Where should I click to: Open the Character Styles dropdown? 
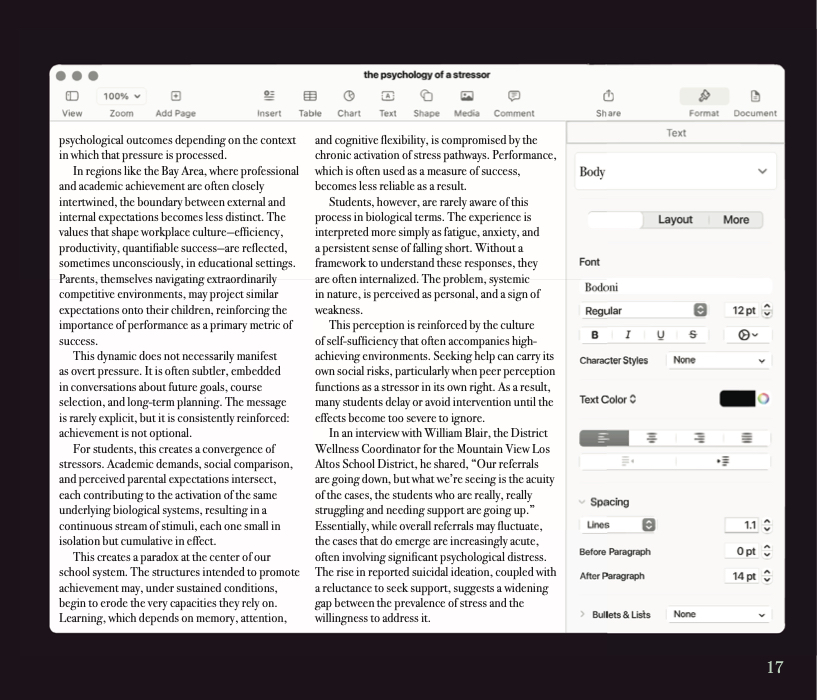coord(719,360)
